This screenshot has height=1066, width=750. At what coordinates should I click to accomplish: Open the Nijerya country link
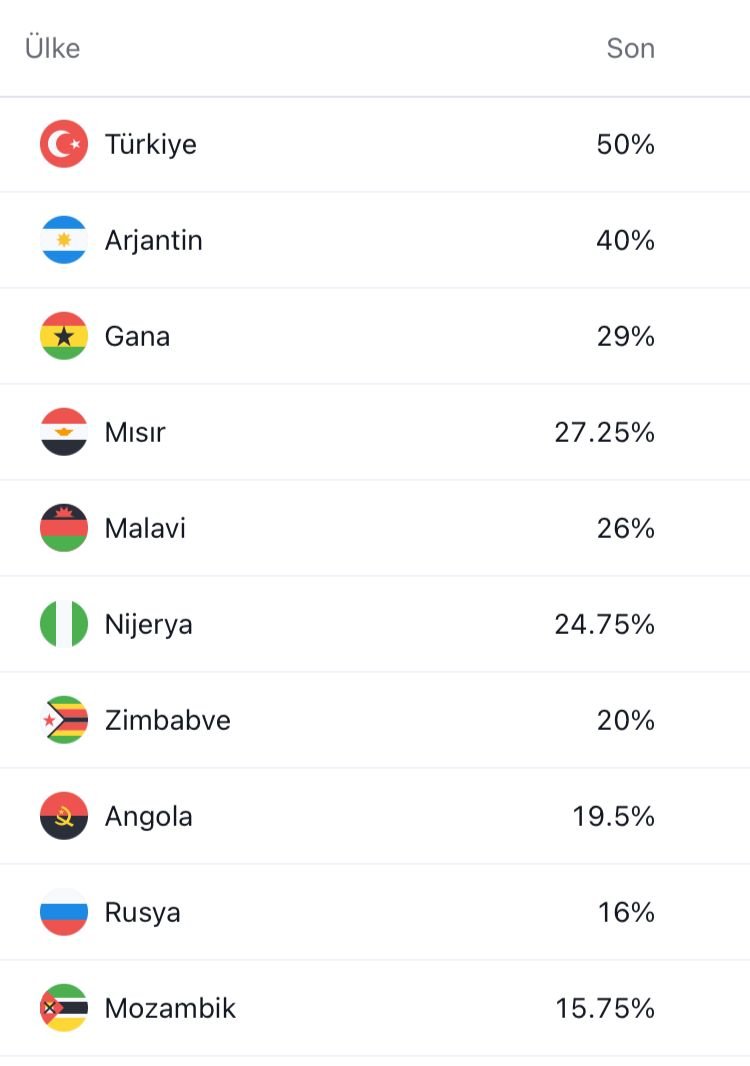(149, 624)
